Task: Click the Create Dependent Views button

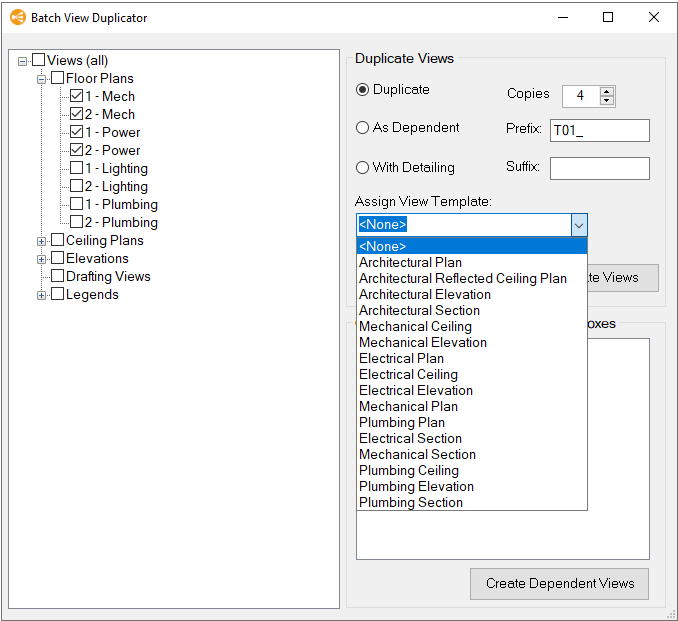Action: 560,583
